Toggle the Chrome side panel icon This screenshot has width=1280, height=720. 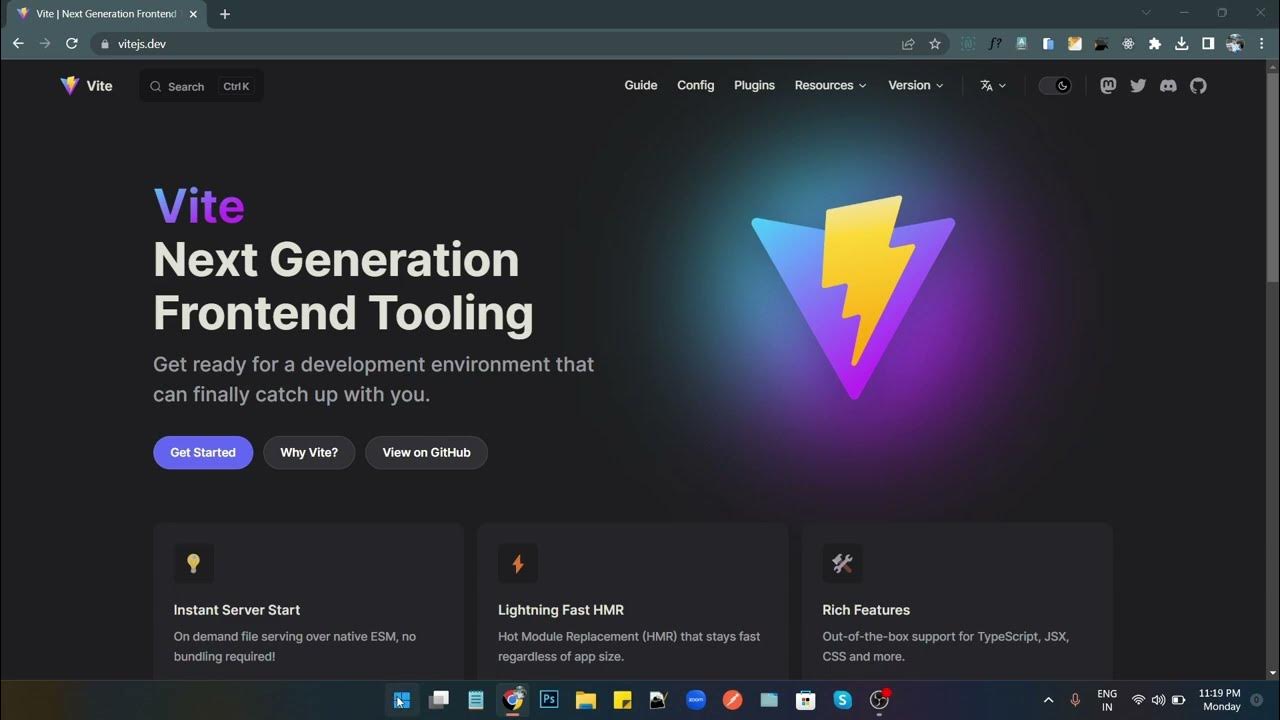pyautogui.click(x=1208, y=44)
